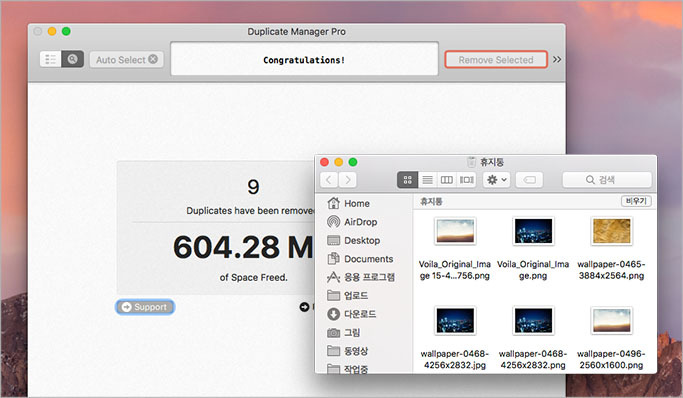Switch Duplicate Manager to list view

[x=51, y=59]
